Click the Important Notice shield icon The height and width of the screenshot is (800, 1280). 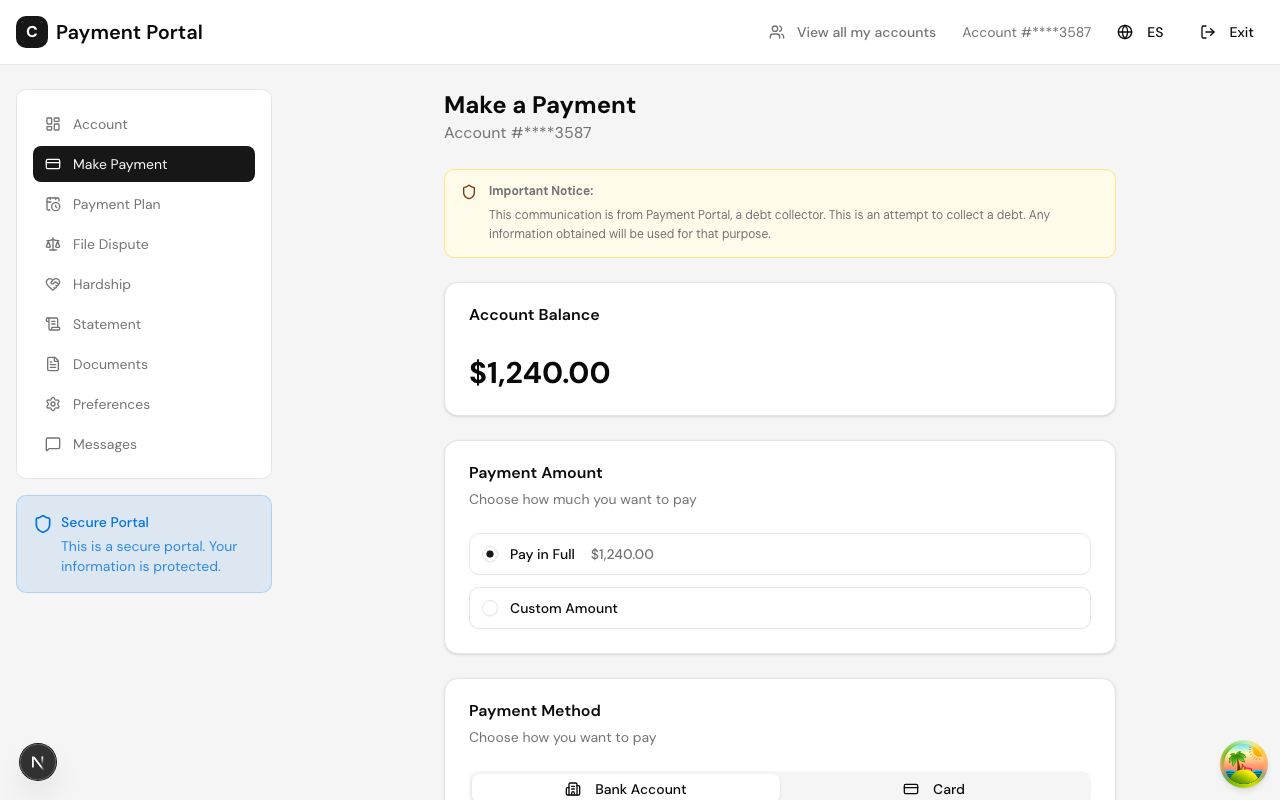click(469, 192)
